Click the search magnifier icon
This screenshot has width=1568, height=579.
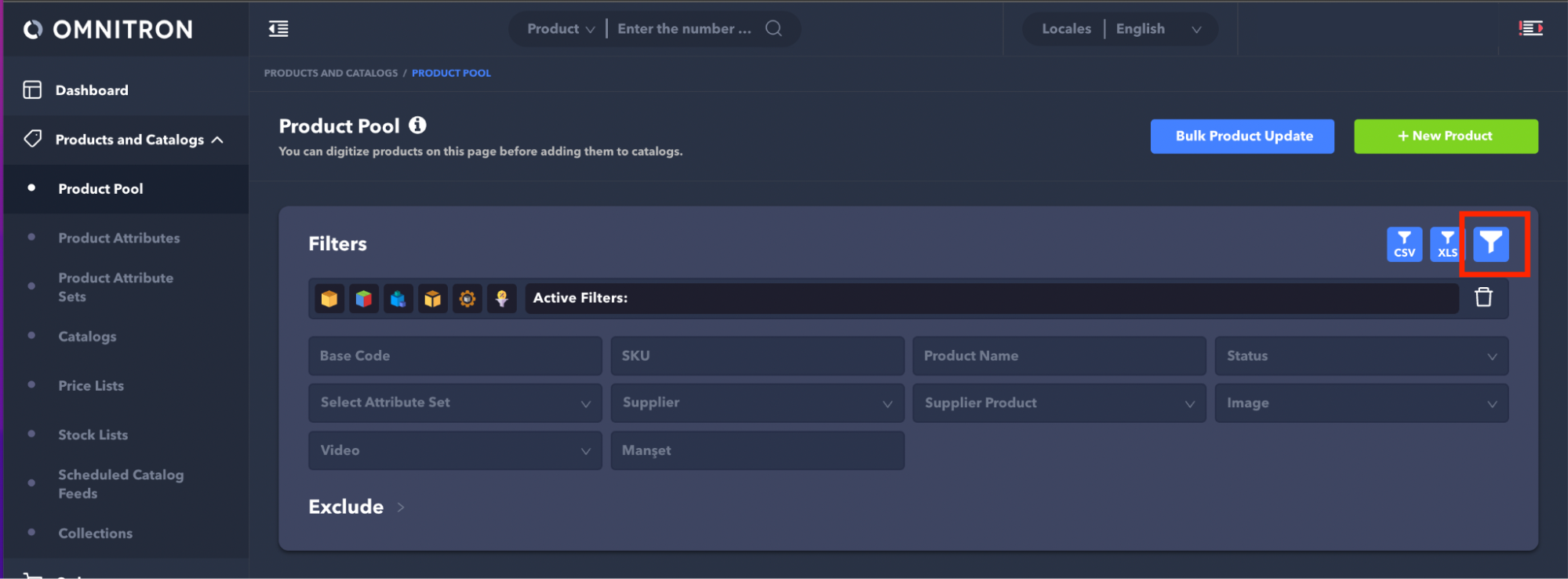773,29
